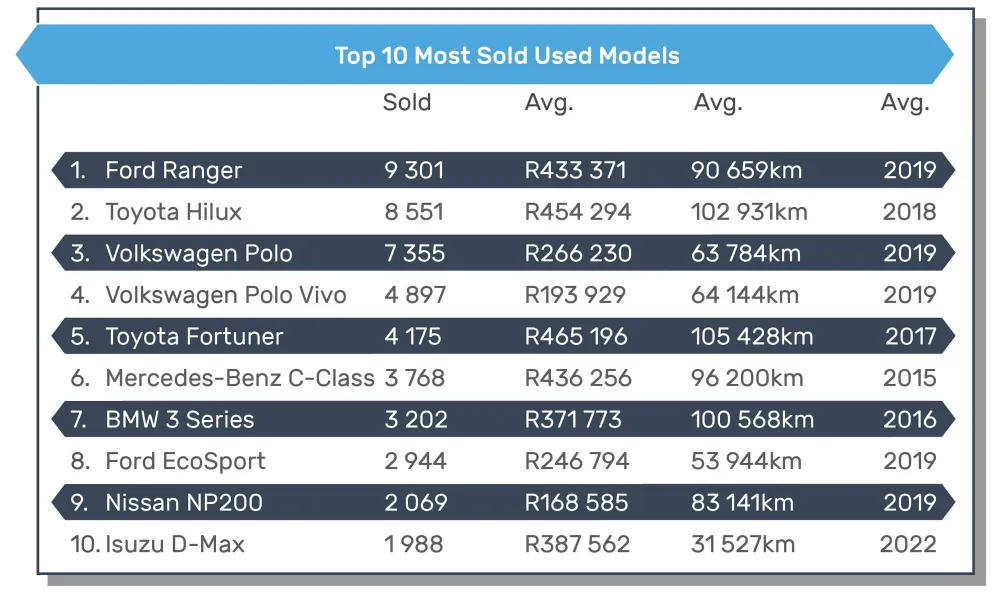Screen dimensions: 1000x600
Task: Select the R465 196 price cell
Action: click(576, 336)
